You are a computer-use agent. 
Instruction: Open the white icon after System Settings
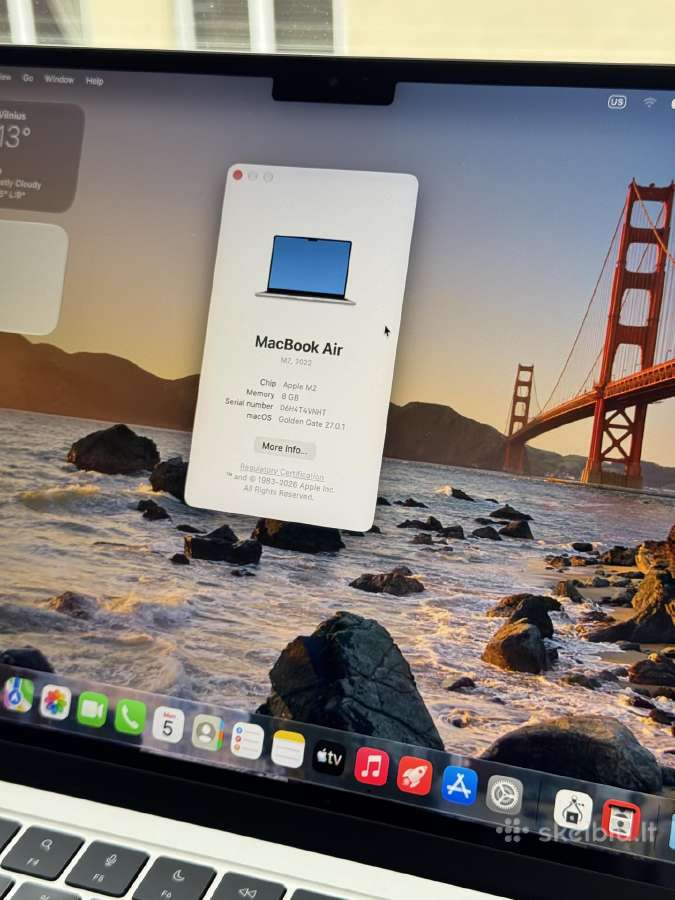[x=573, y=810]
